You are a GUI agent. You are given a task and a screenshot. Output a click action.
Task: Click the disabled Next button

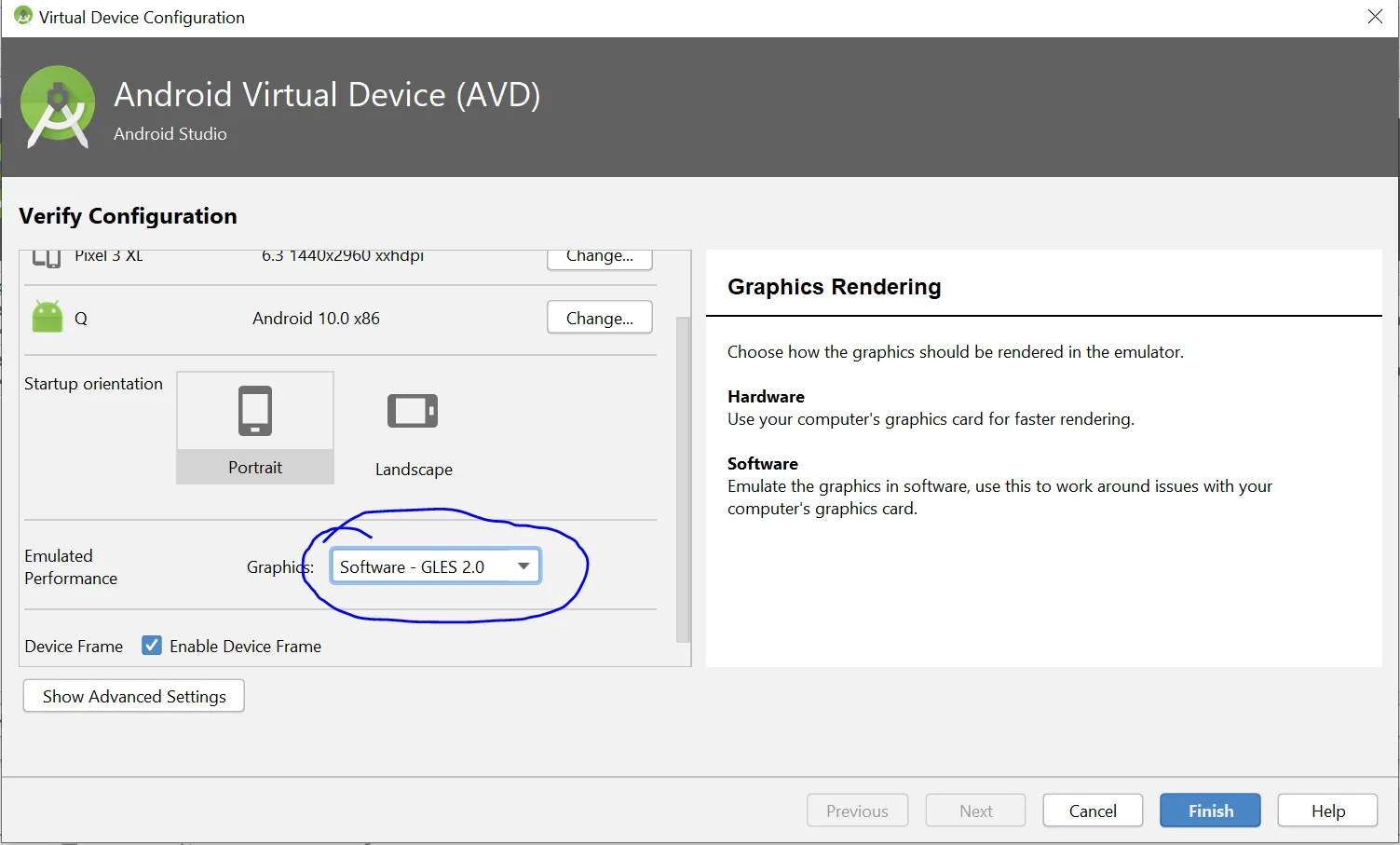[x=975, y=811]
